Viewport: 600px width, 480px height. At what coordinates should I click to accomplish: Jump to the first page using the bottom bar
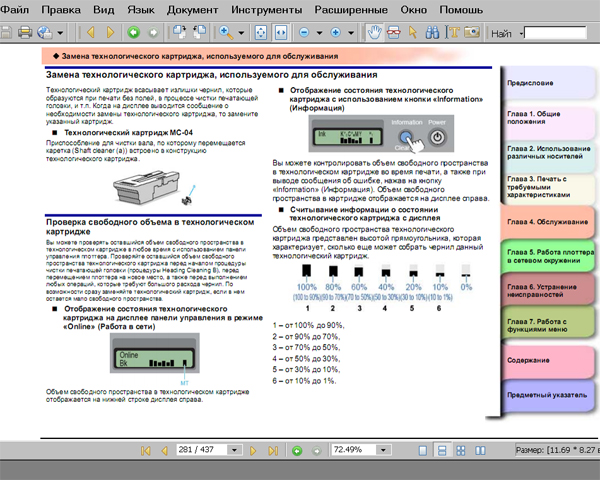[145, 451]
